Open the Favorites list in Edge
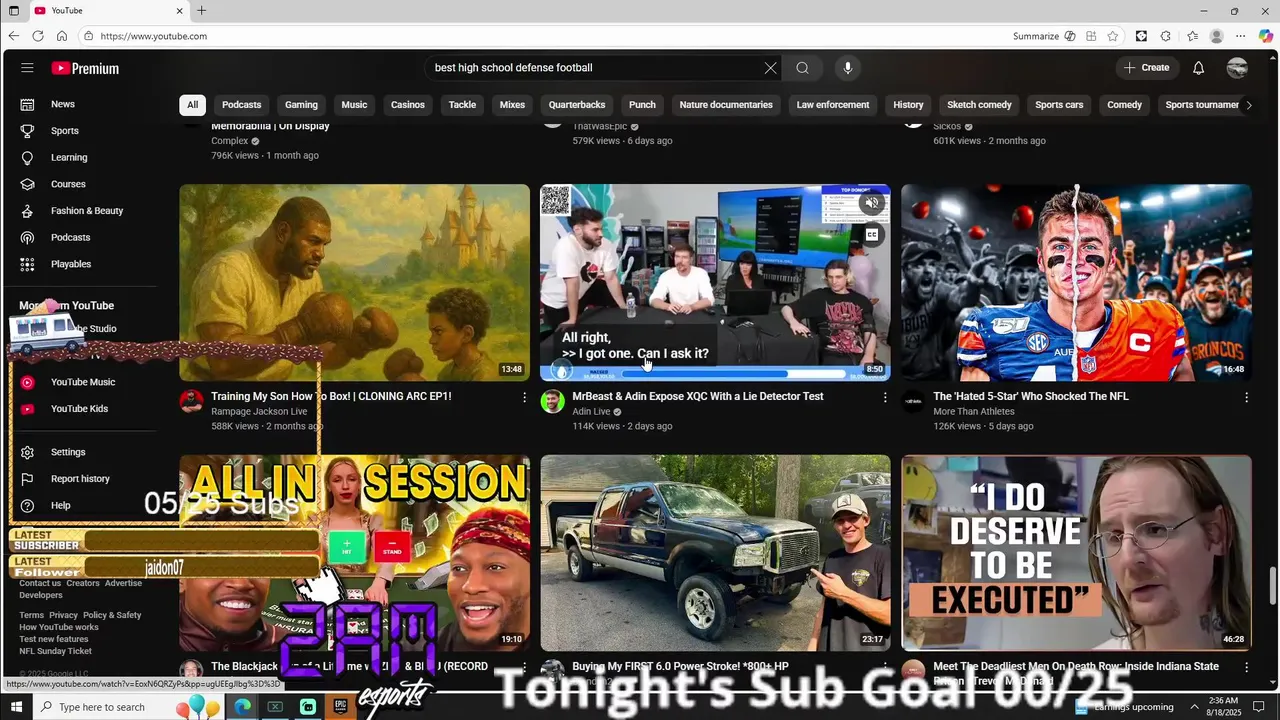Viewport: 1280px width, 720px height. (1192, 36)
